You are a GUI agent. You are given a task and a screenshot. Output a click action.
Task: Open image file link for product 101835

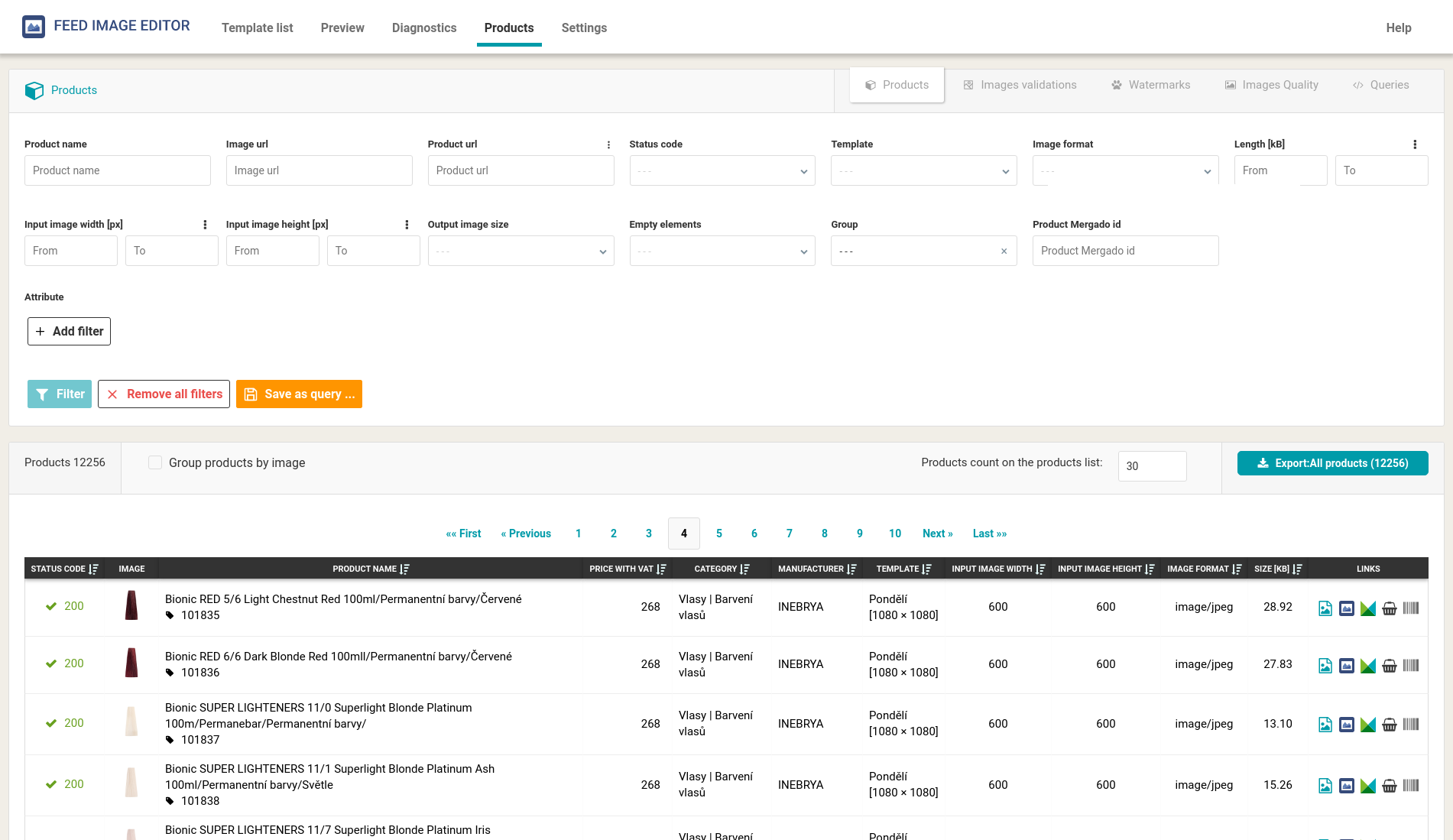coord(1325,608)
